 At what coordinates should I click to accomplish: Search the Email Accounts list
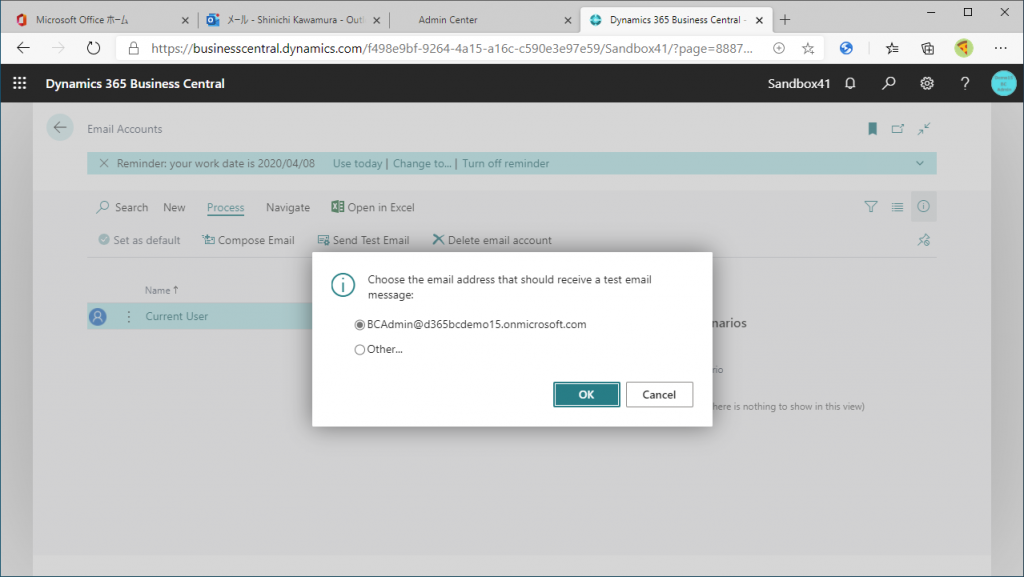tap(123, 208)
